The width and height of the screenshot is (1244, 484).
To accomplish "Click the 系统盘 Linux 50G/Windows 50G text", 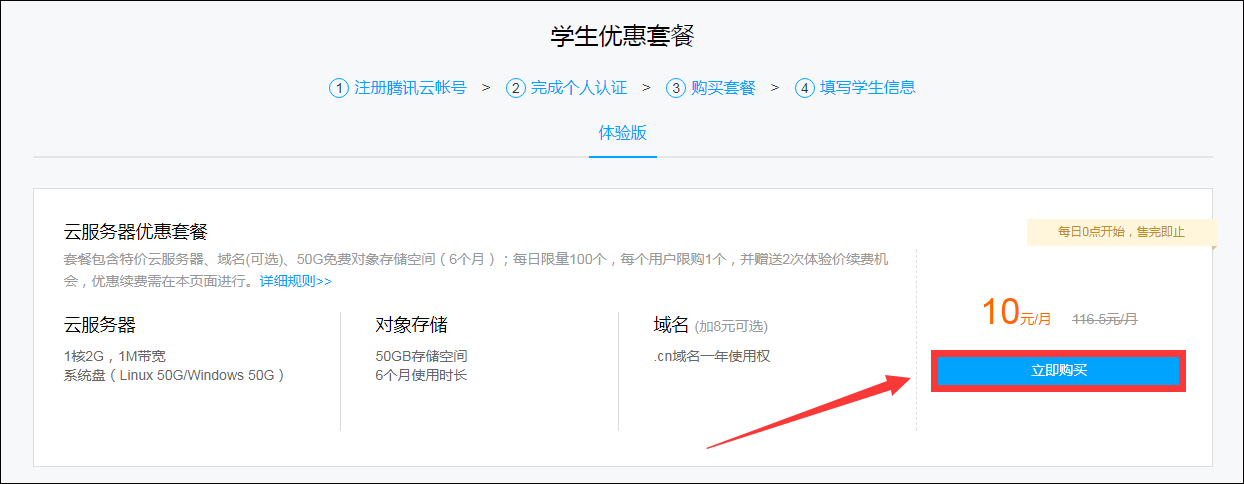I will coord(175,375).
